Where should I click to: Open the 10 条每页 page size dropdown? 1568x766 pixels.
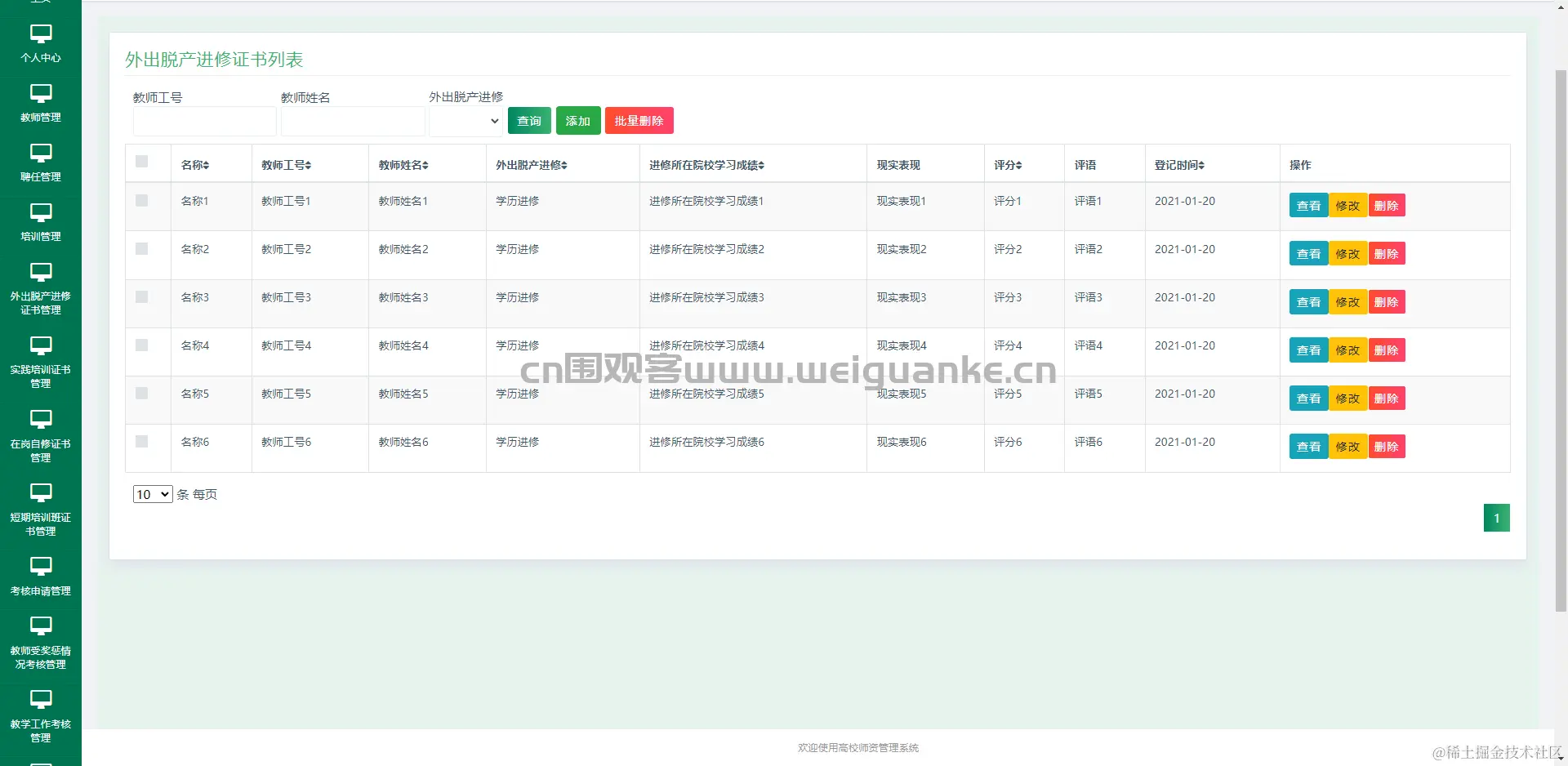[x=153, y=494]
